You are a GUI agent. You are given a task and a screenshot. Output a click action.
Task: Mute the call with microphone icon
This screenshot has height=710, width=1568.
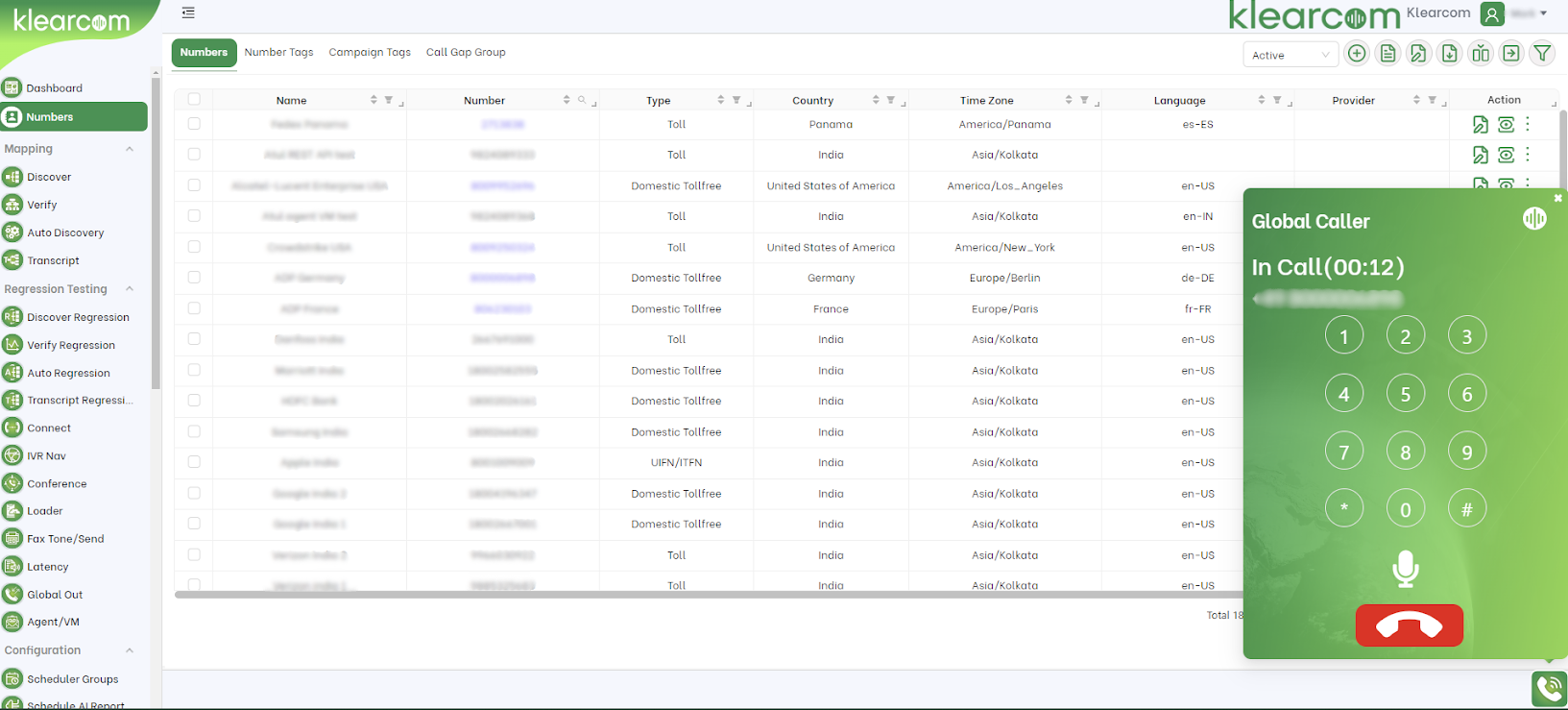[x=1406, y=569]
